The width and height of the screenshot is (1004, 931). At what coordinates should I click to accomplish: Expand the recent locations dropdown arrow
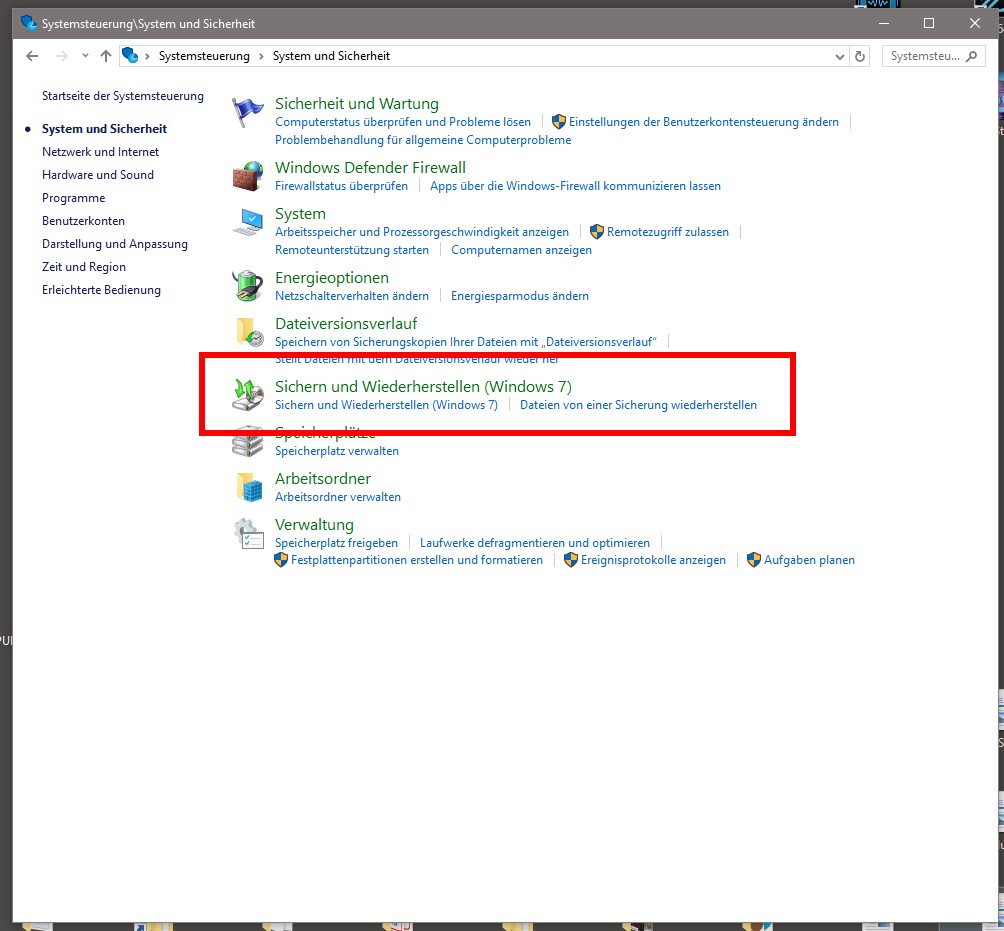(85, 57)
